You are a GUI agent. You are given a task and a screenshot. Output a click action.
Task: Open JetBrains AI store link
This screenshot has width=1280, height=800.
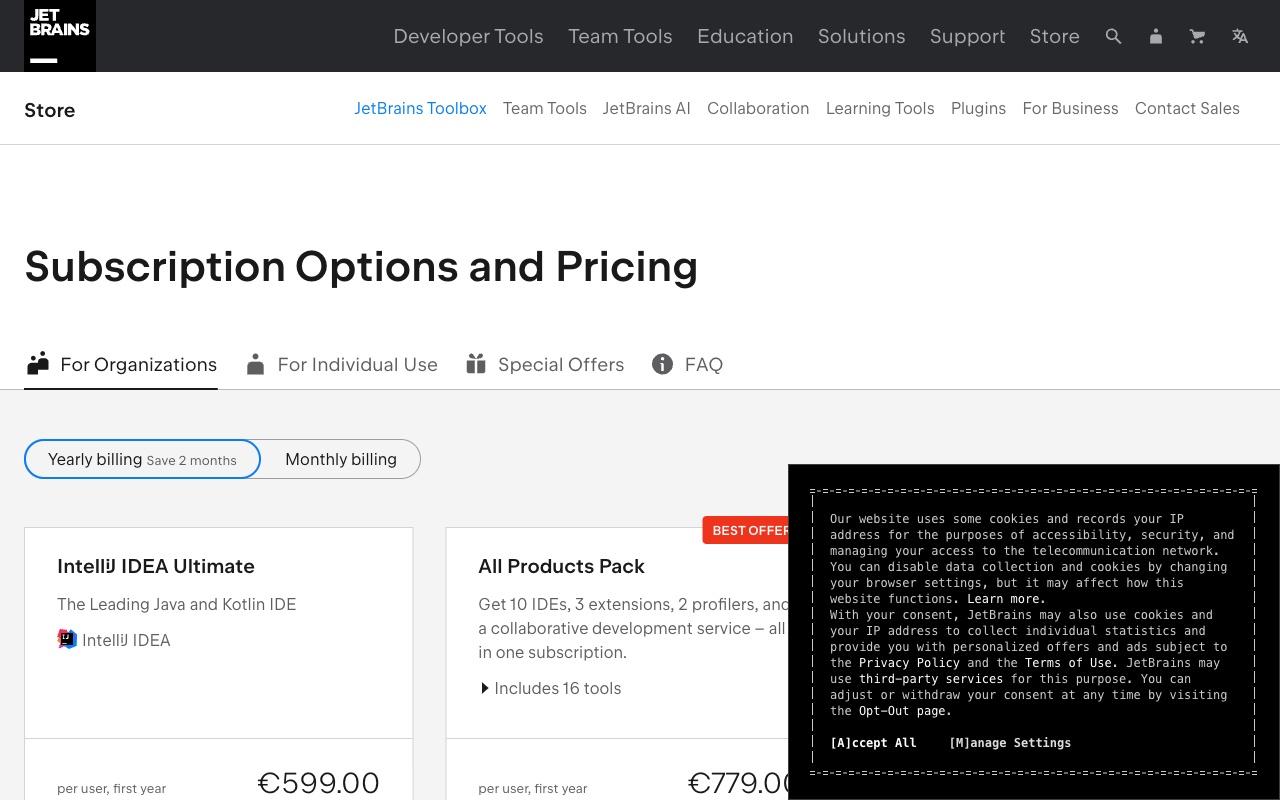[646, 108]
